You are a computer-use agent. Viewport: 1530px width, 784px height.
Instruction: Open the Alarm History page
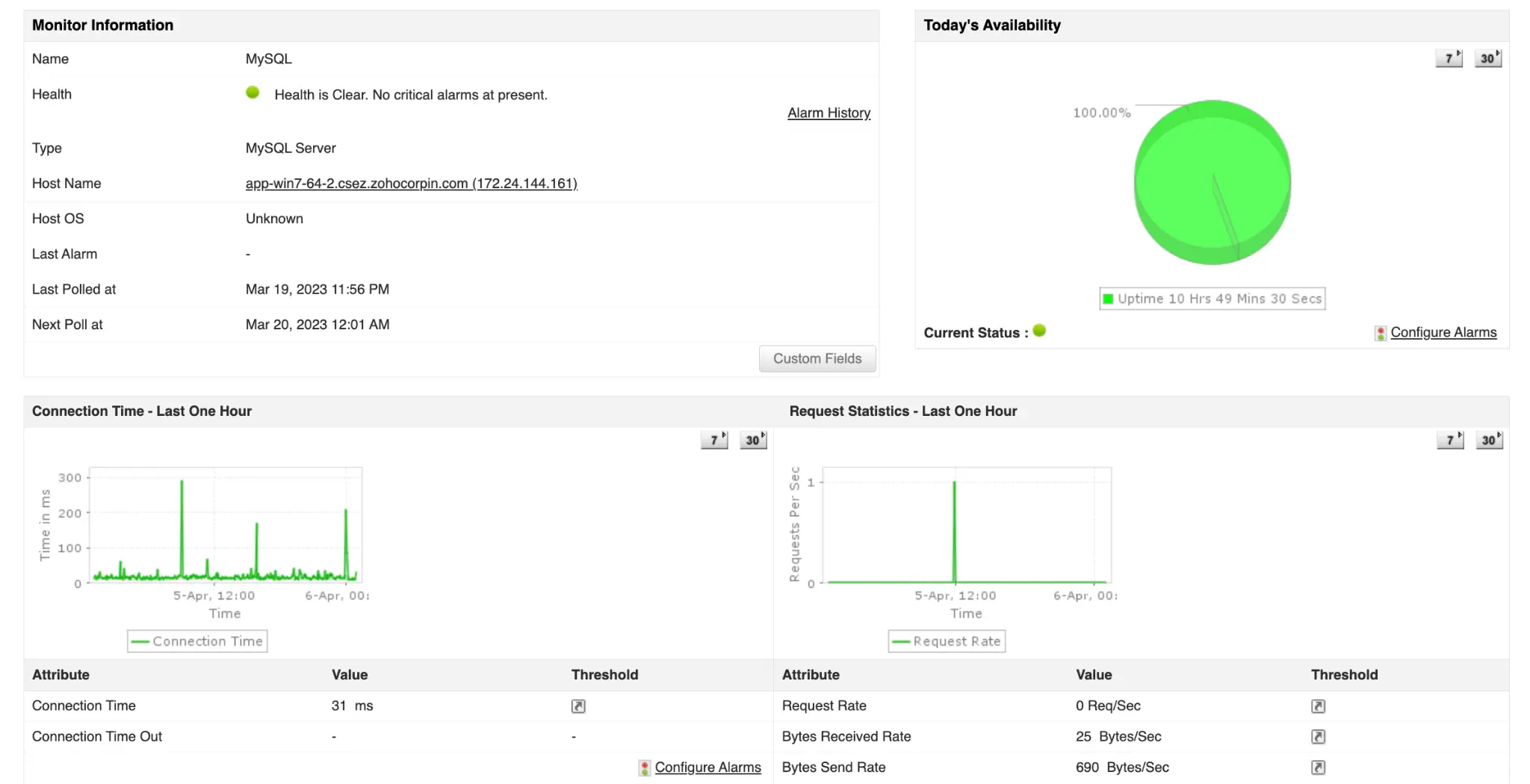tap(829, 113)
